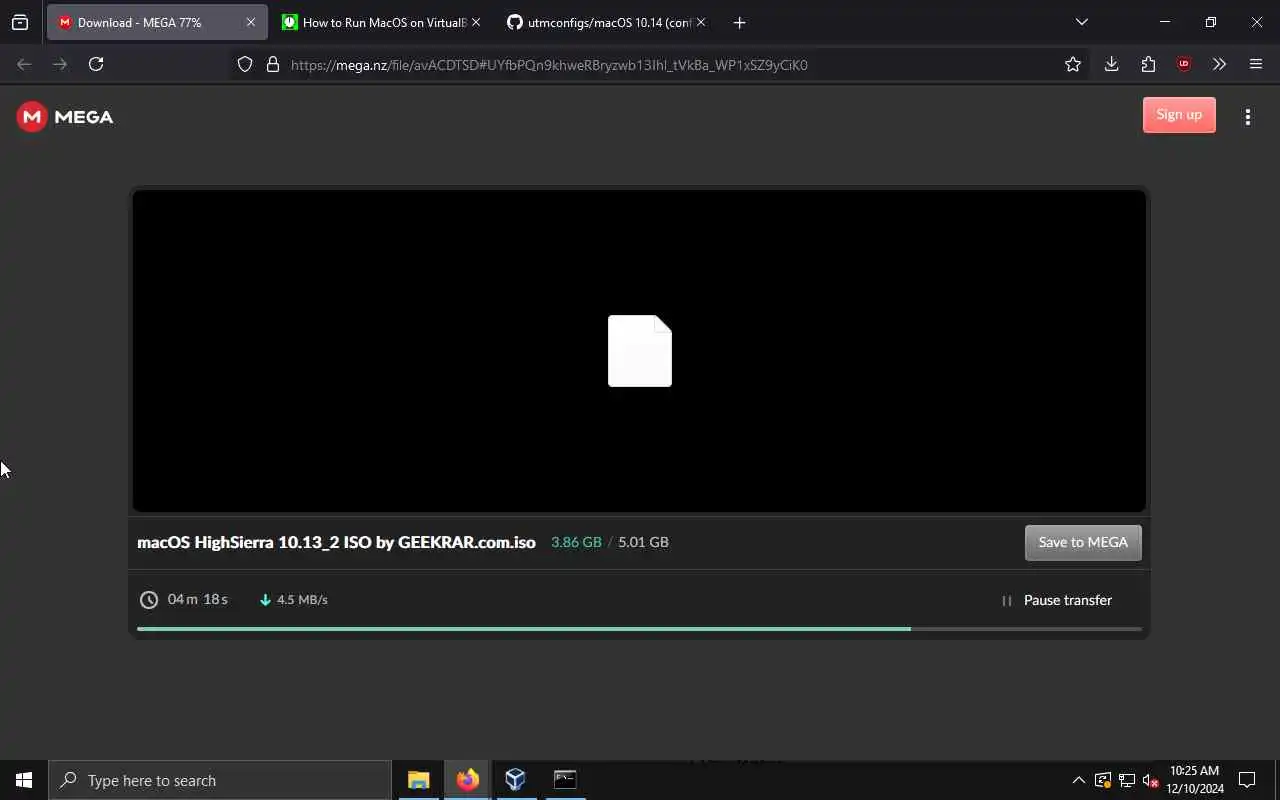Open the MEGA three-dot options menu
The height and width of the screenshot is (800, 1280).
[x=1248, y=117]
